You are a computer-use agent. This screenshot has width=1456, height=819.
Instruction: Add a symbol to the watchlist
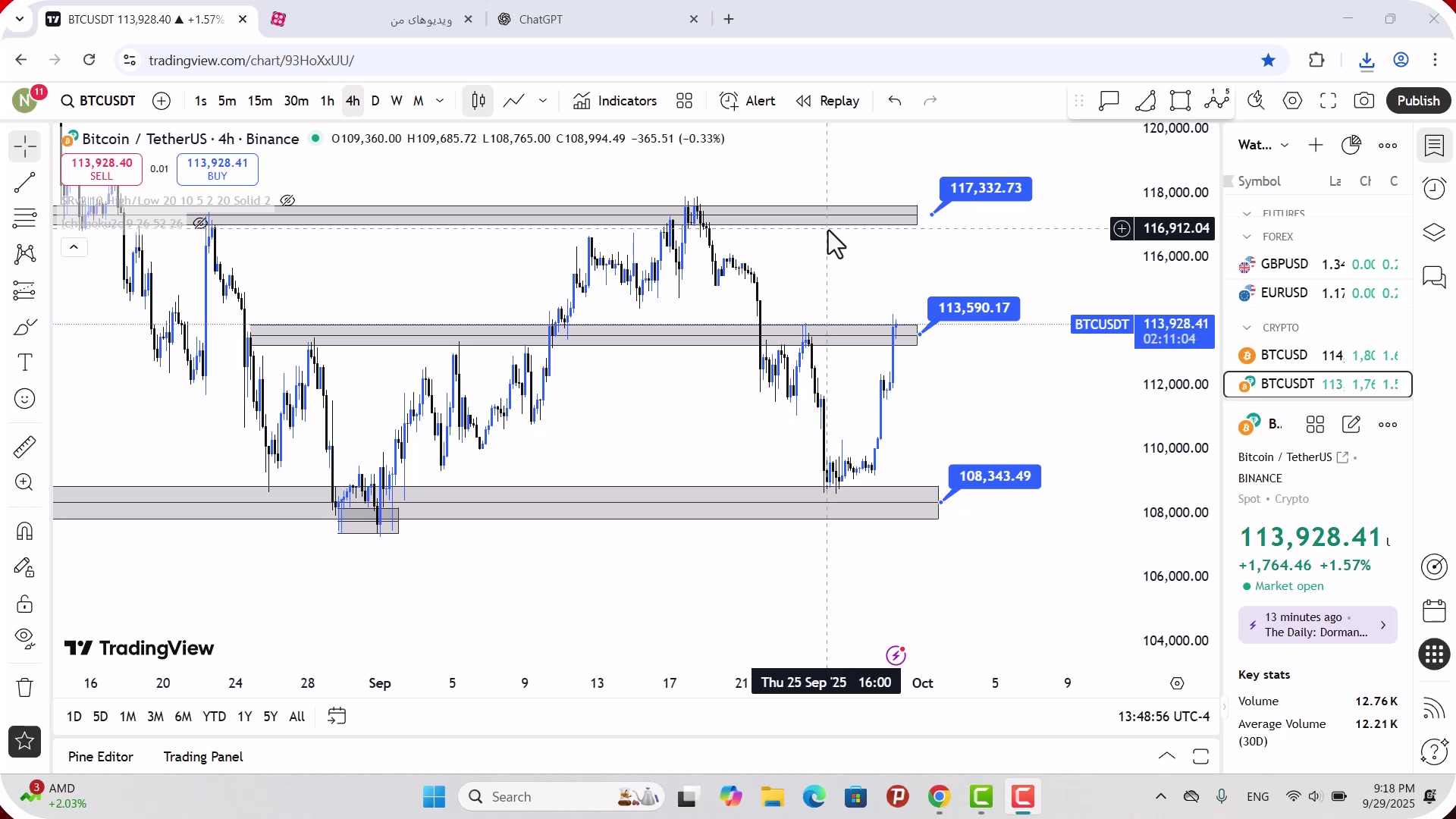tap(1316, 145)
